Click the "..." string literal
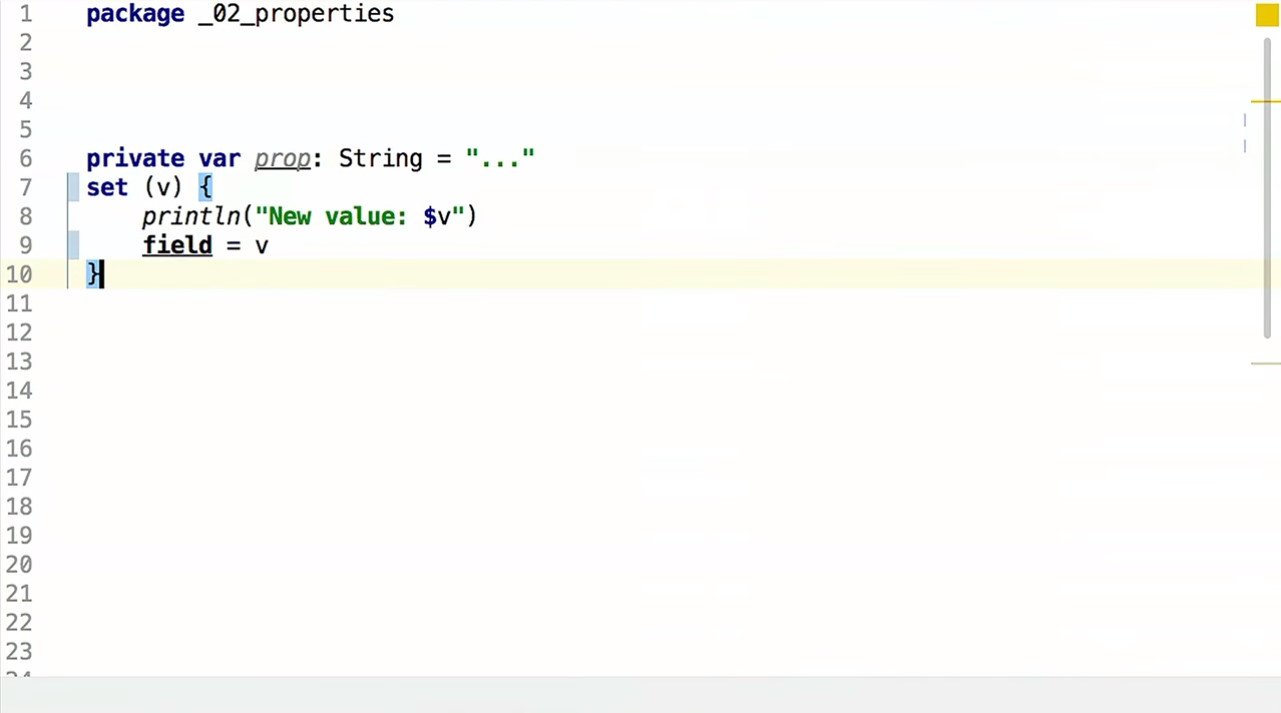Image resolution: width=1281 pixels, height=713 pixels. pyautogui.click(x=500, y=159)
